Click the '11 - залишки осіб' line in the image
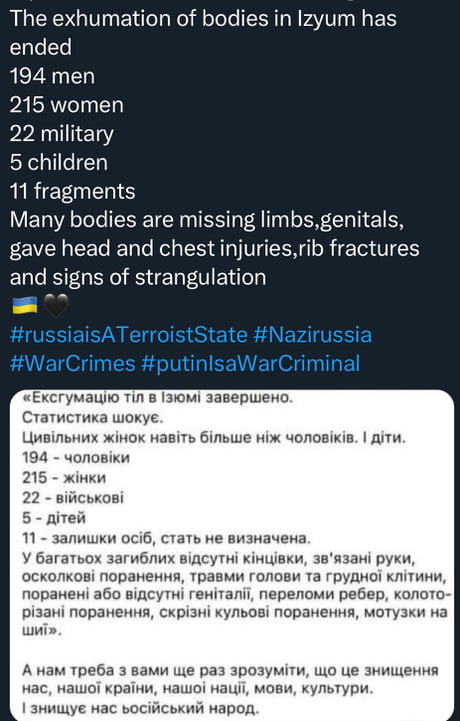This screenshot has width=460, height=721. tap(167, 538)
